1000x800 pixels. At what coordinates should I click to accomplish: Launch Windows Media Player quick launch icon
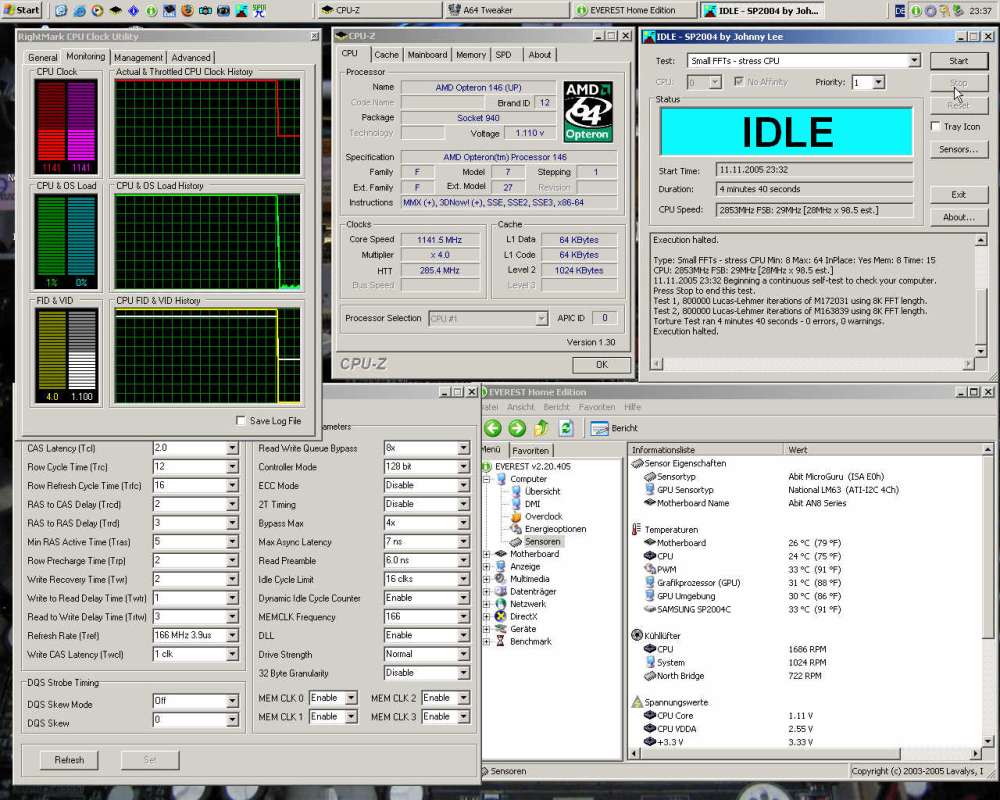point(97,10)
